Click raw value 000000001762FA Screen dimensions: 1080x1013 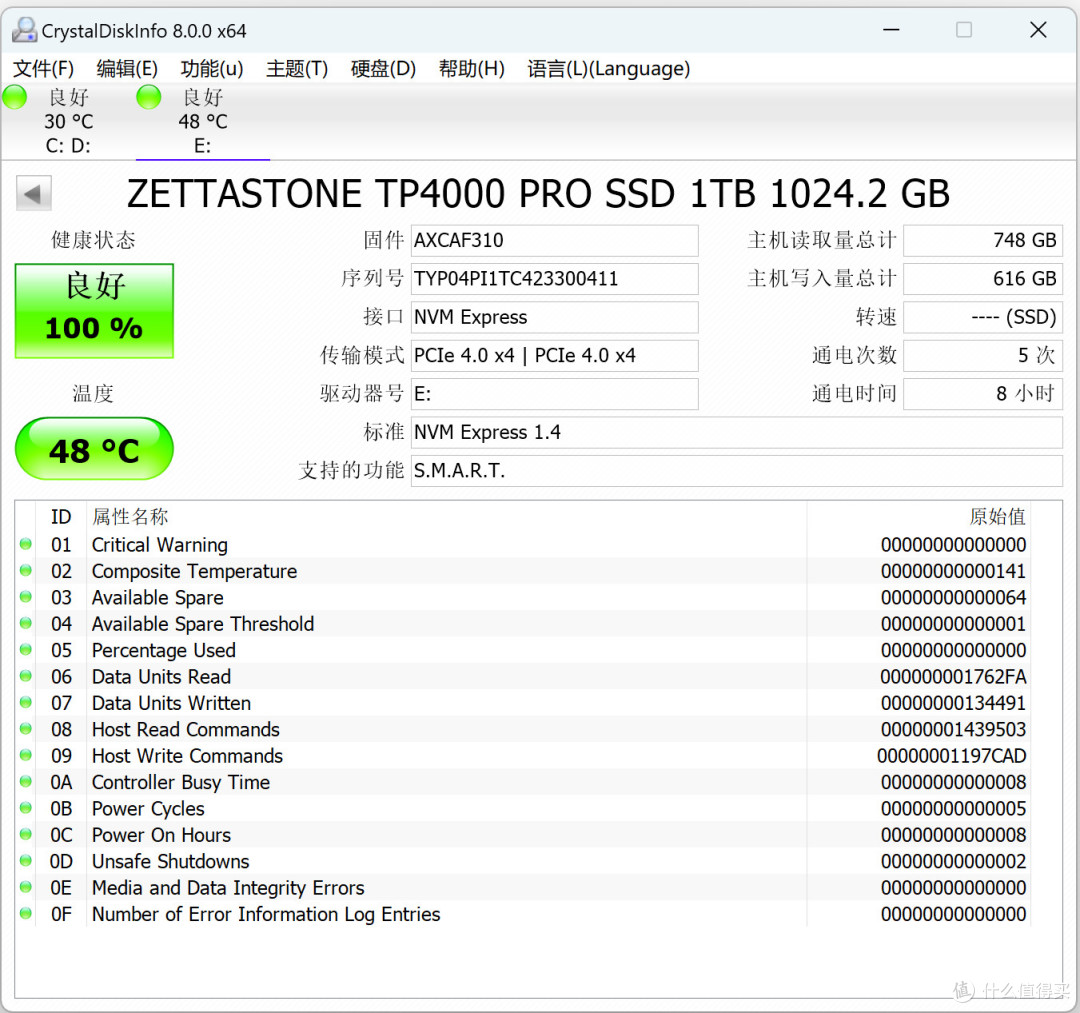point(953,677)
